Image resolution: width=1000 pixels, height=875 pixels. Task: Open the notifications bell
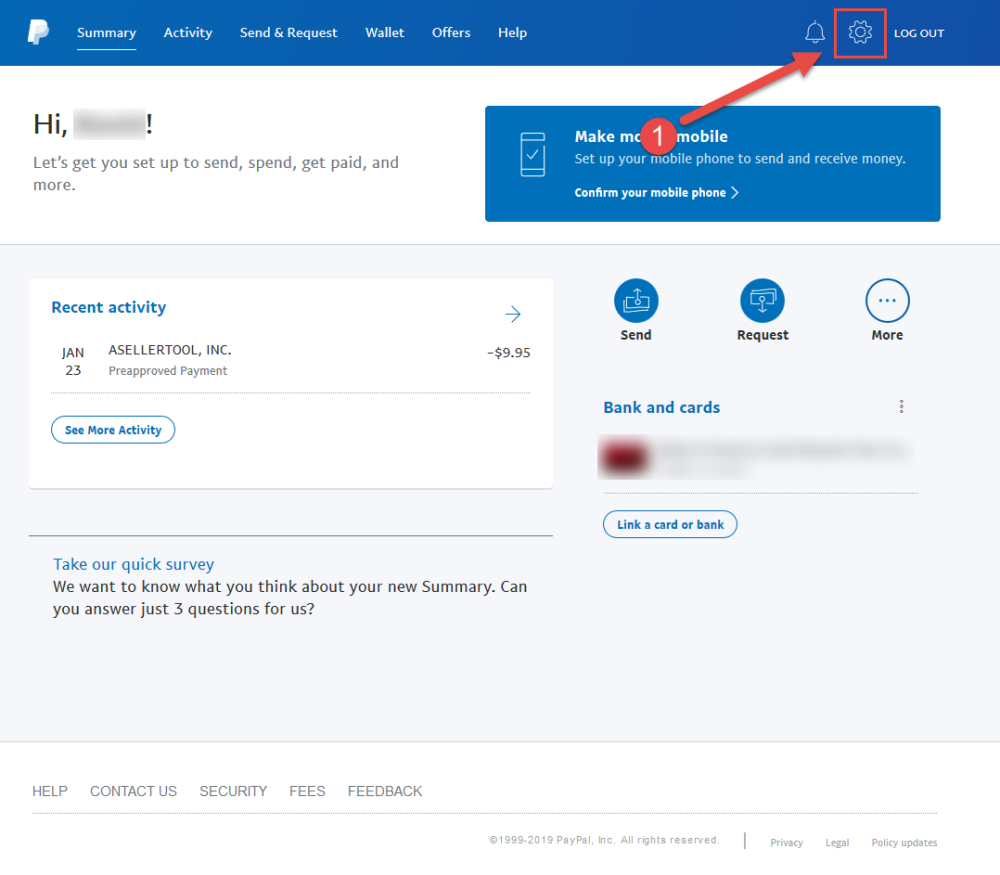point(814,32)
